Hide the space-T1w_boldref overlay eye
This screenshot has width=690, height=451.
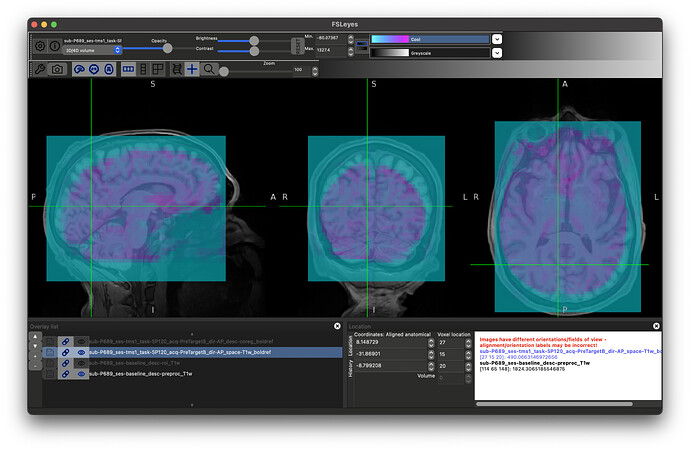(x=81, y=352)
